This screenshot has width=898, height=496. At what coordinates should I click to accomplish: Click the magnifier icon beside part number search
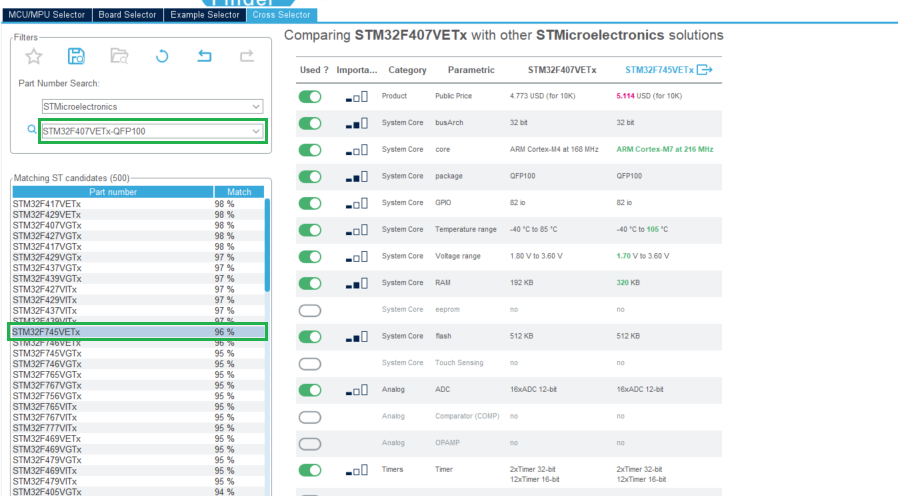click(32, 129)
